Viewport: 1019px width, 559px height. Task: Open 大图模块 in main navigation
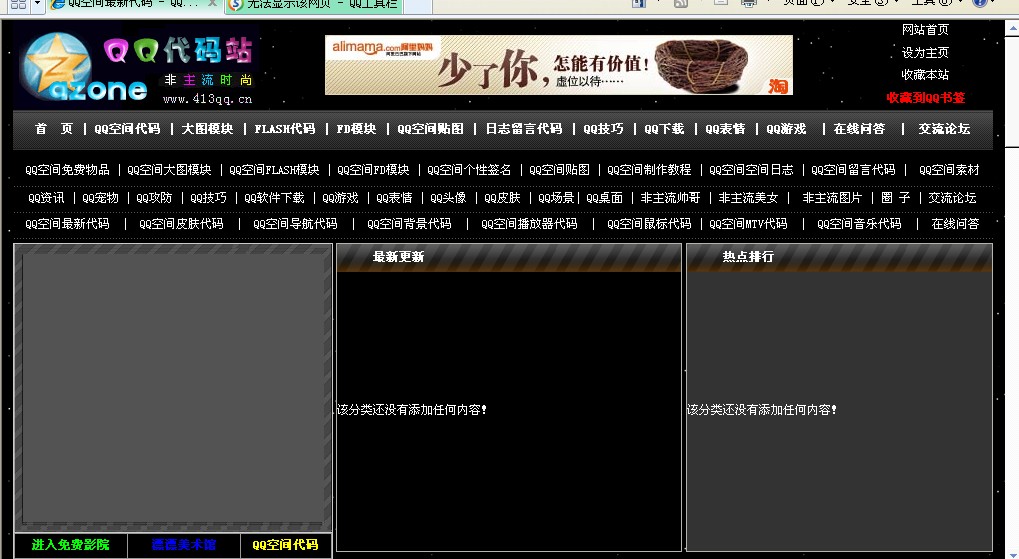click(x=207, y=129)
